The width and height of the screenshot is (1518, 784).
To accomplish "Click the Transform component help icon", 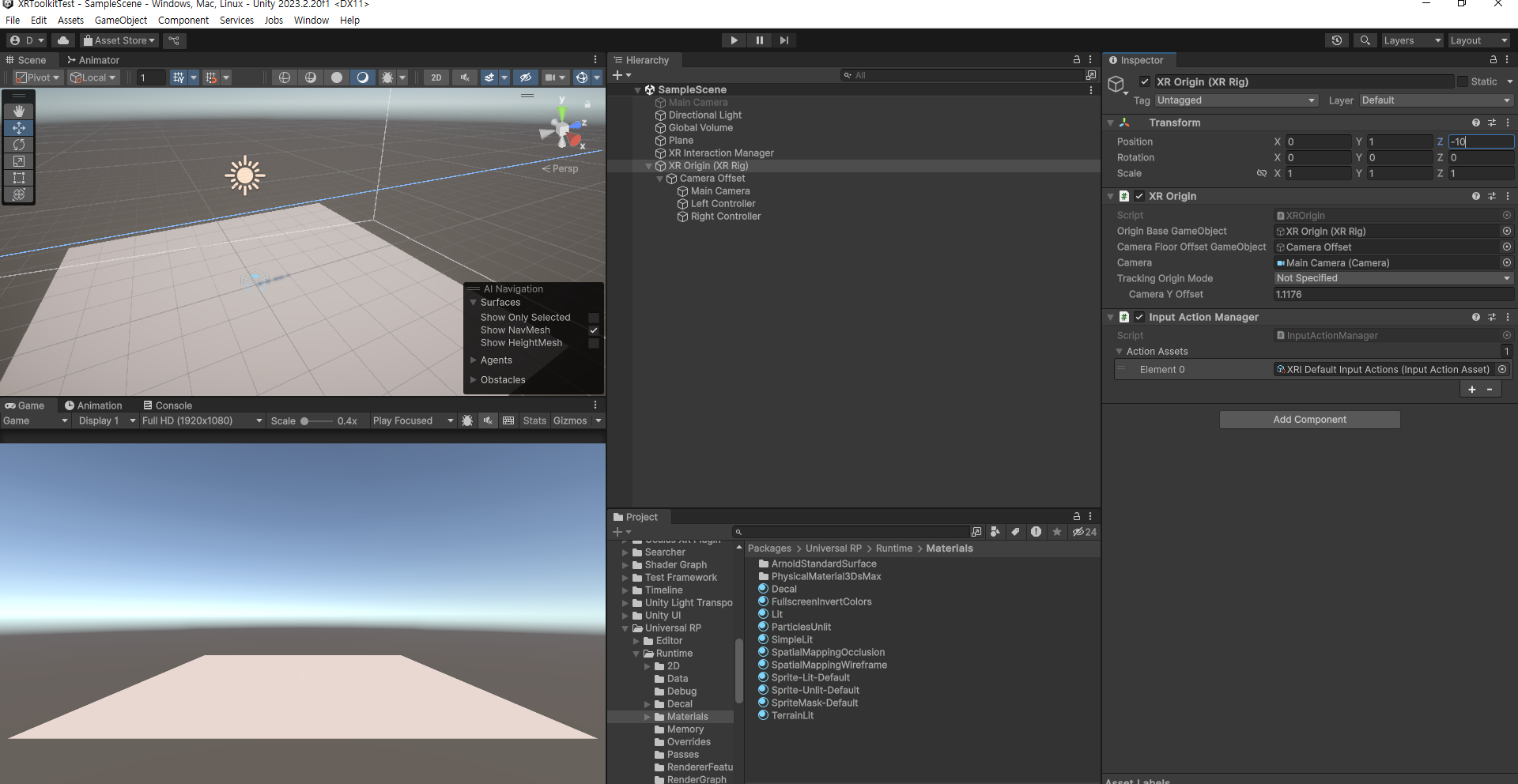I will coord(1475,122).
